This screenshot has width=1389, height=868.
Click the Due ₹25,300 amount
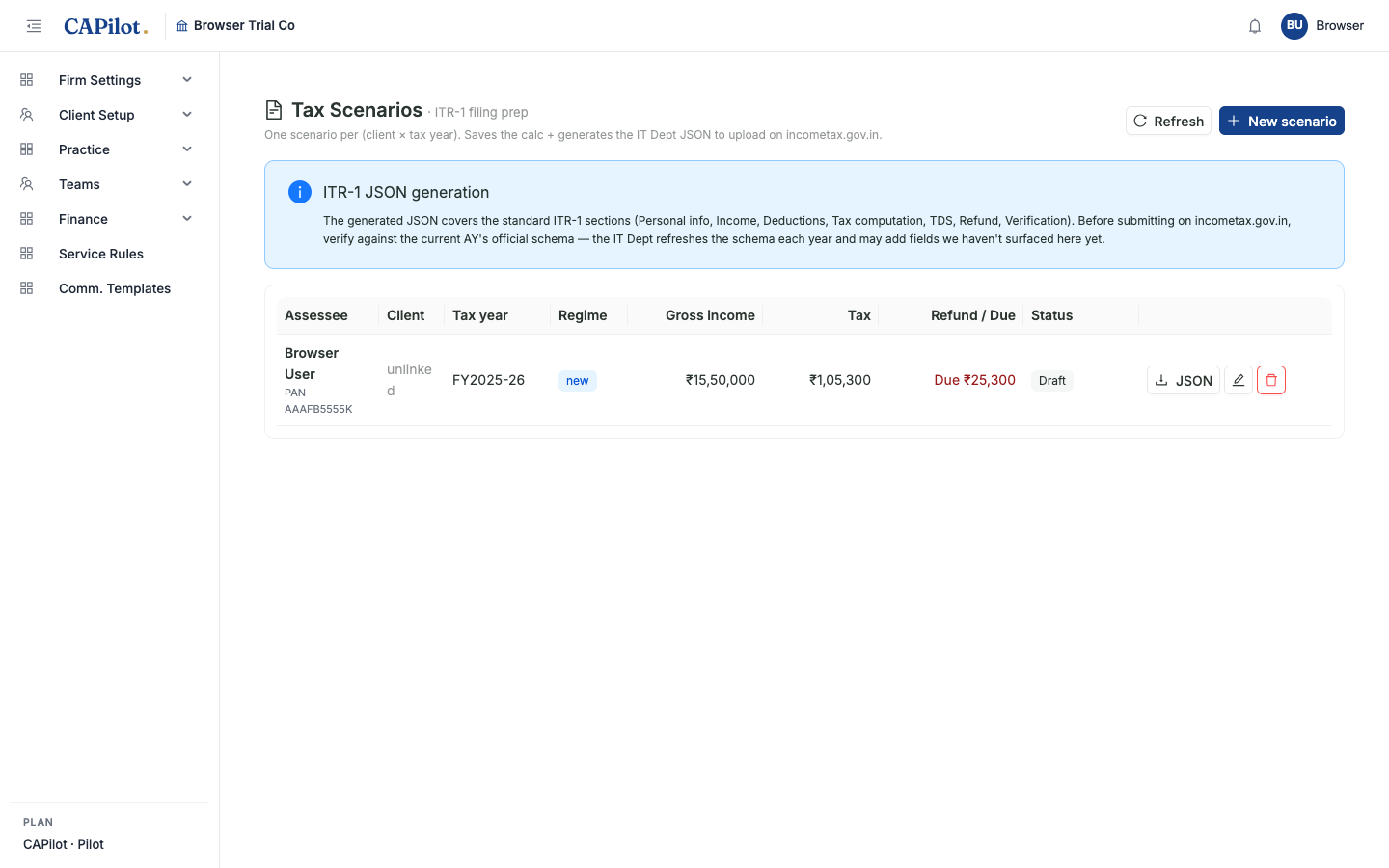[974, 380]
